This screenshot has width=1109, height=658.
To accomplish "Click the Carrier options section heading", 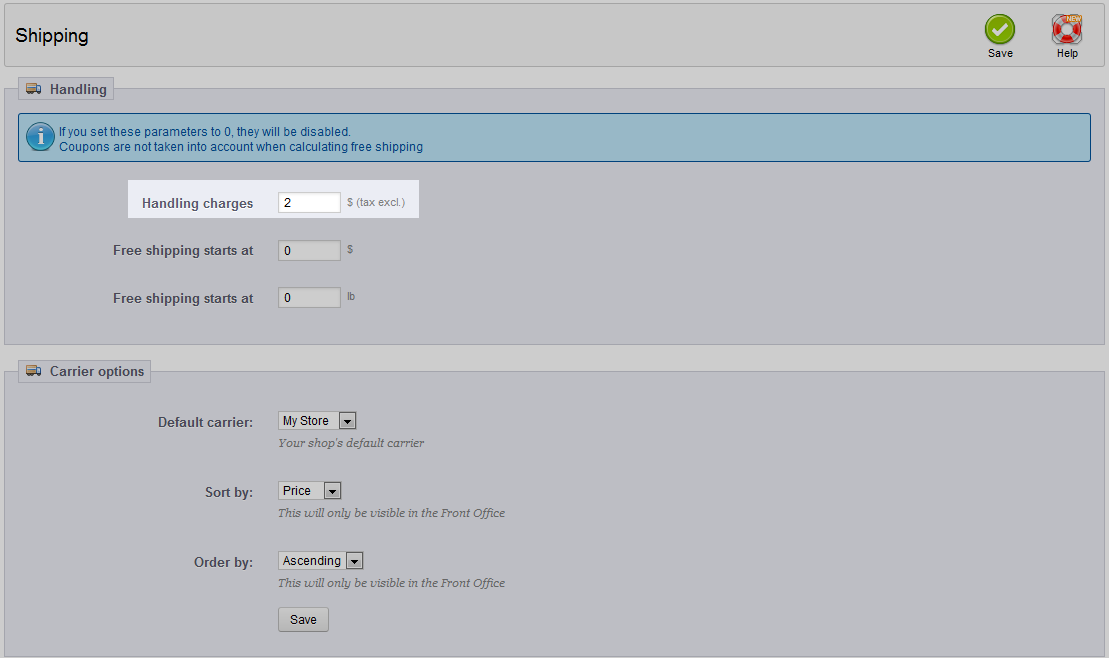I will [97, 371].
